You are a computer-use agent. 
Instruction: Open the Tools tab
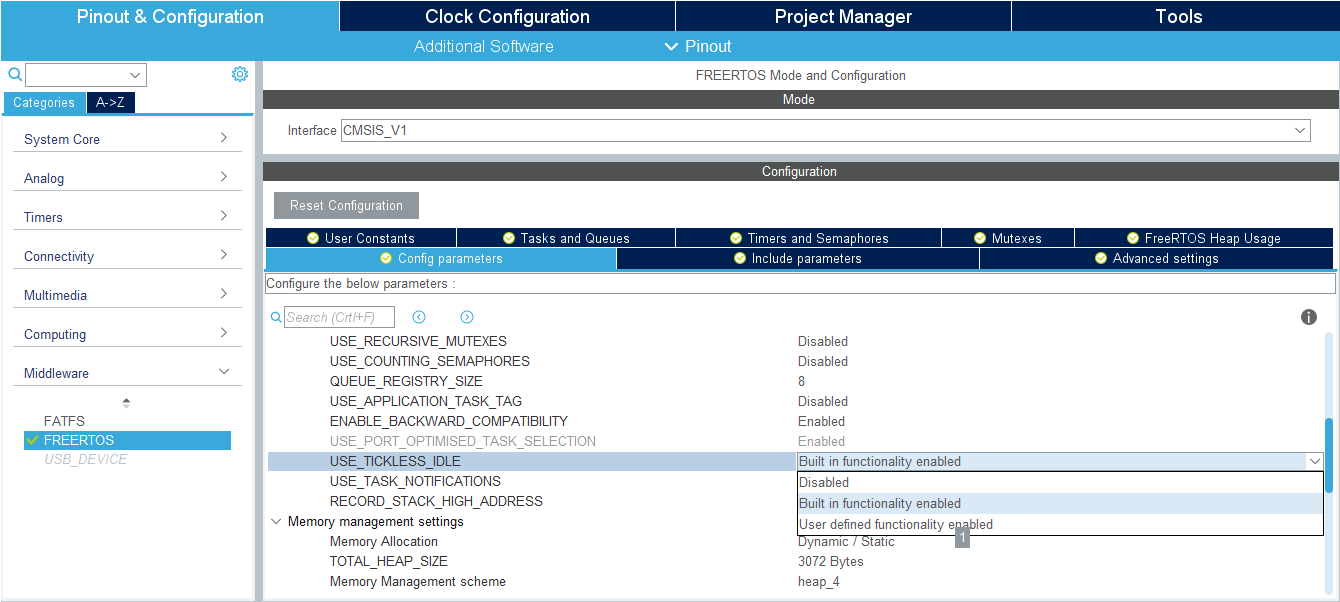[1178, 16]
